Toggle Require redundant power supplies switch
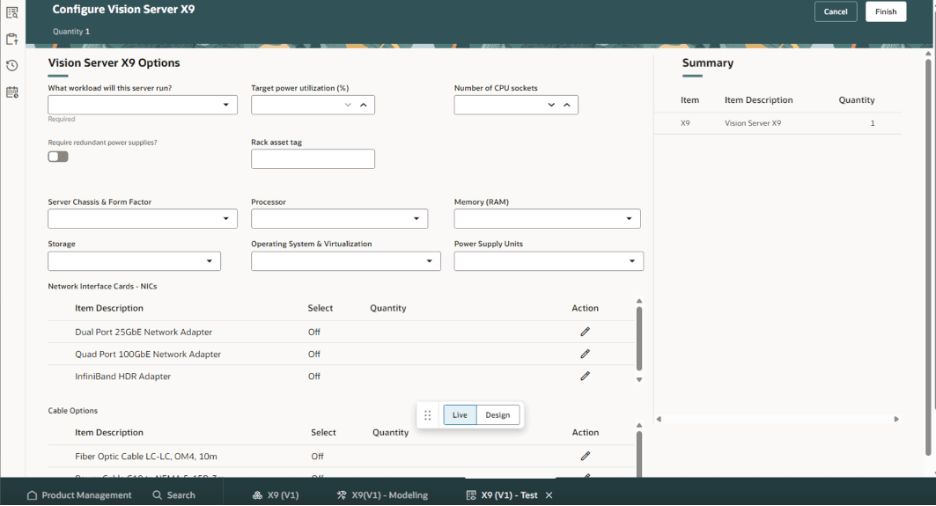 pyautogui.click(x=58, y=156)
